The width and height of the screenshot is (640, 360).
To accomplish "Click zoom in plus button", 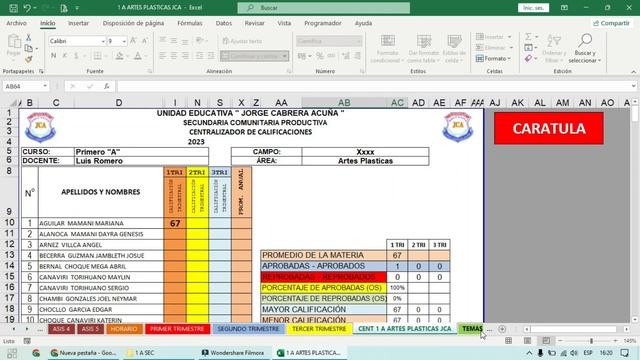I will [x=616, y=340].
